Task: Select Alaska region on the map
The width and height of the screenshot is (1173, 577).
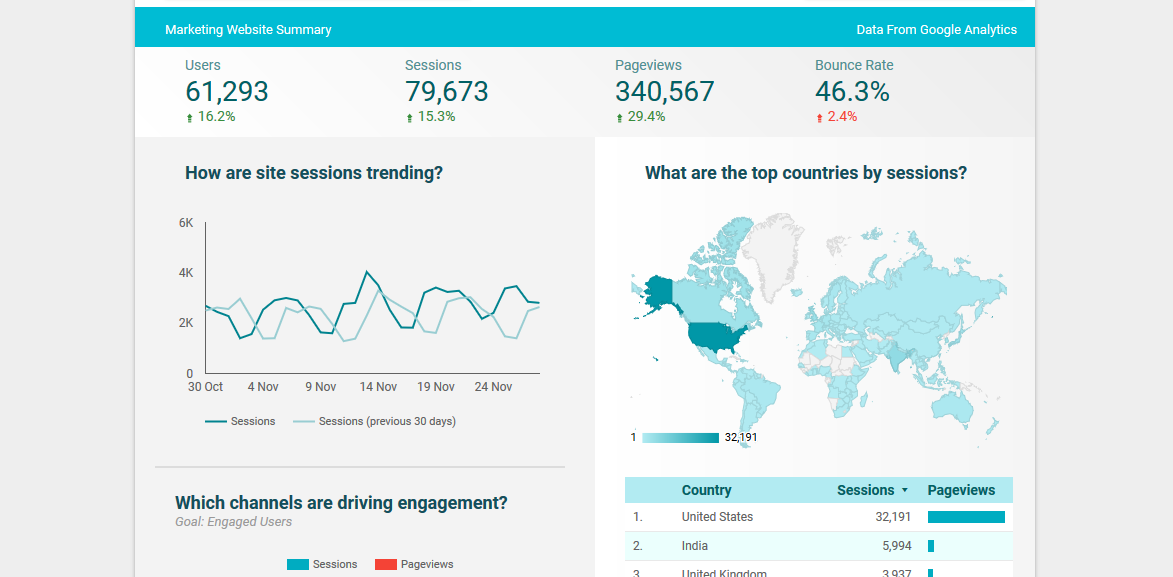Action: click(x=656, y=293)
